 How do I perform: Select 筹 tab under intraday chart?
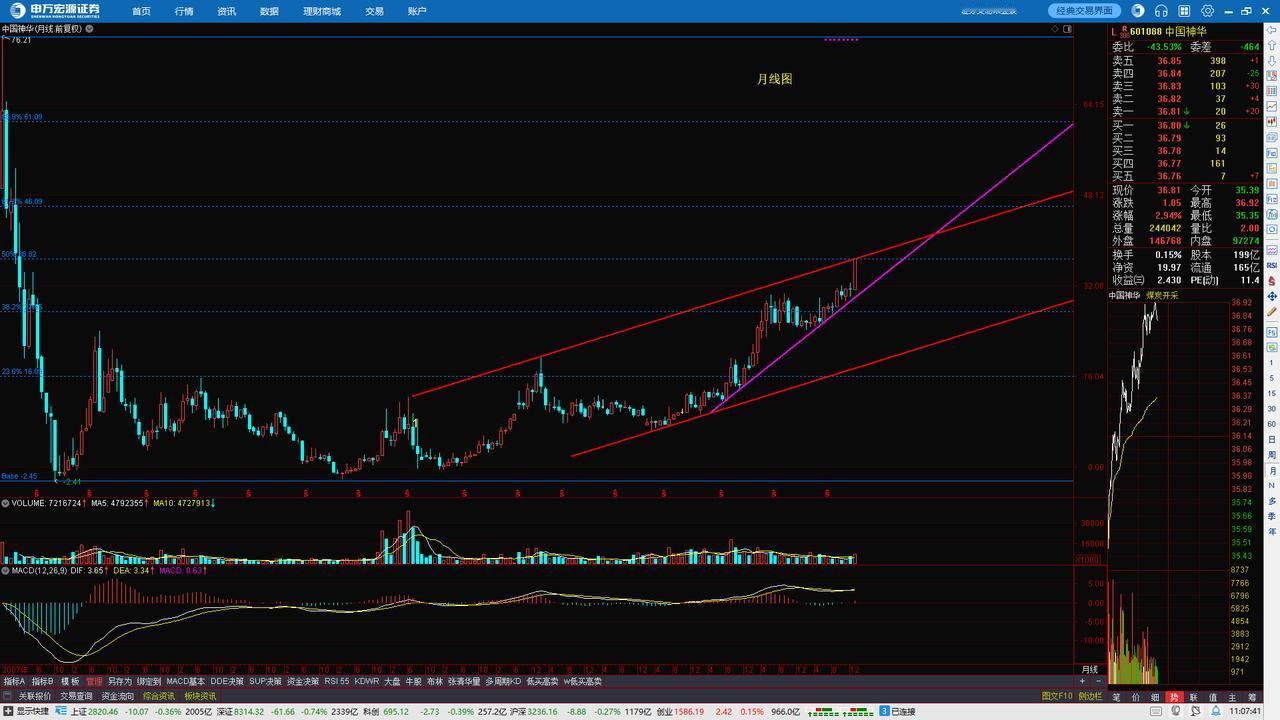1252,697
